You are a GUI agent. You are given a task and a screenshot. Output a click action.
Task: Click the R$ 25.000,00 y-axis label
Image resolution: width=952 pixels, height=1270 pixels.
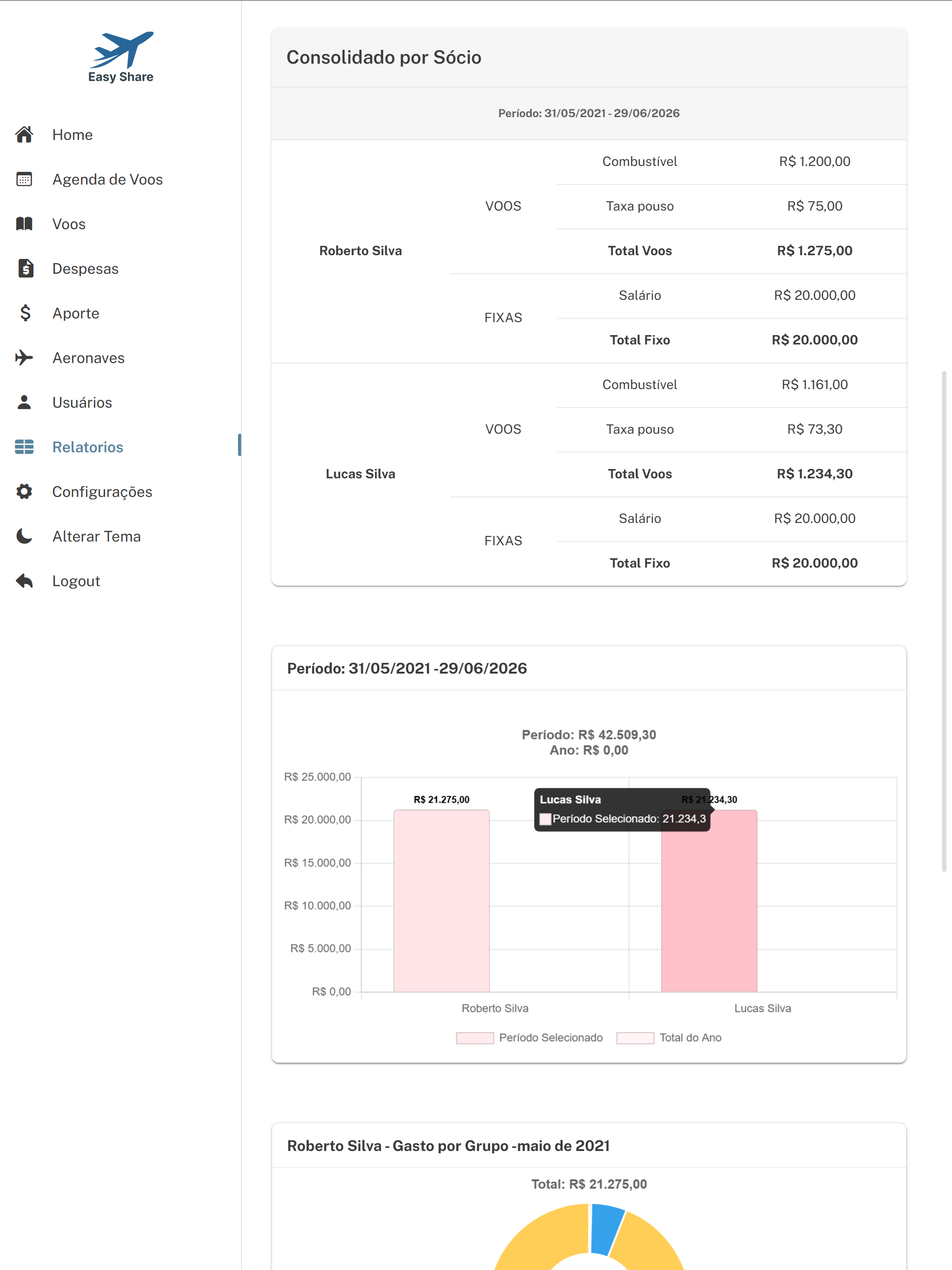click(317, 777)
